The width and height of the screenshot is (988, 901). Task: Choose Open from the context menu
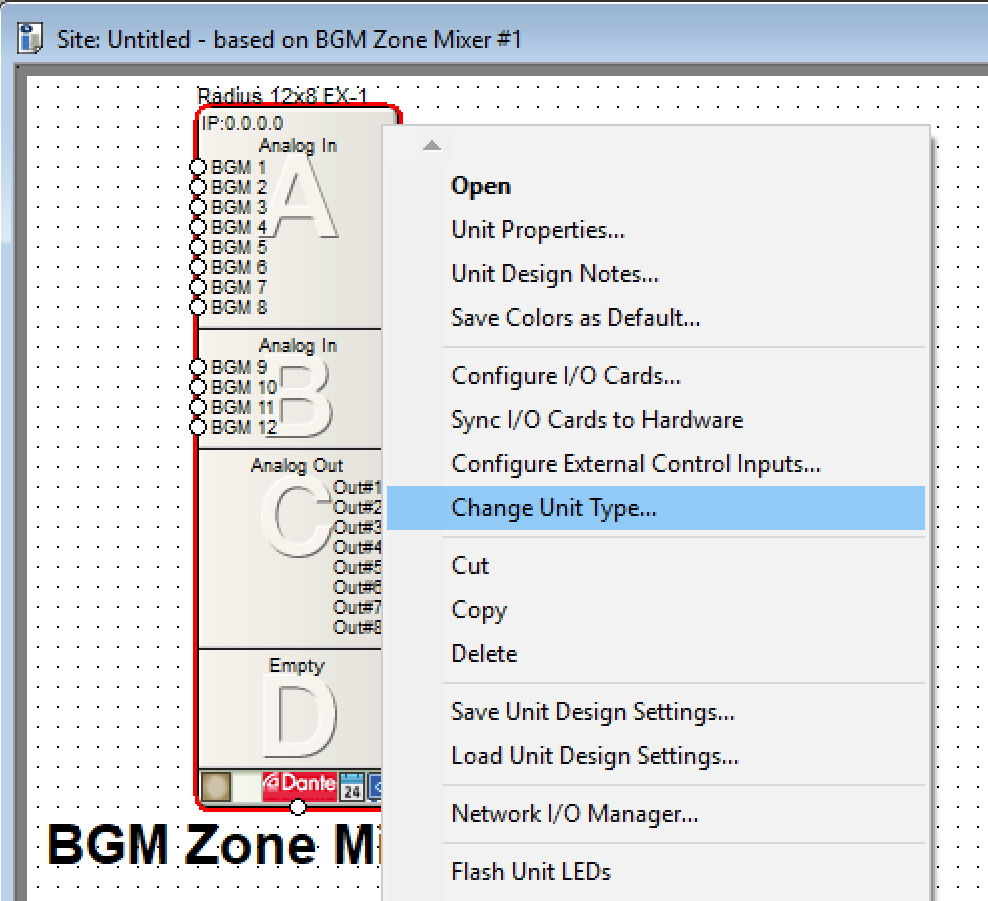pos(656,186)
